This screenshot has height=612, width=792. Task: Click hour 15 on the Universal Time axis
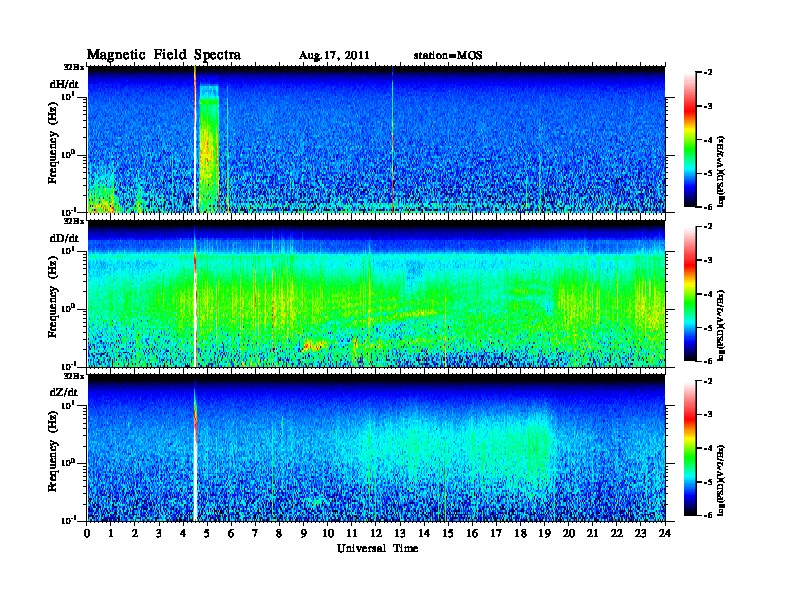(448, 533)
